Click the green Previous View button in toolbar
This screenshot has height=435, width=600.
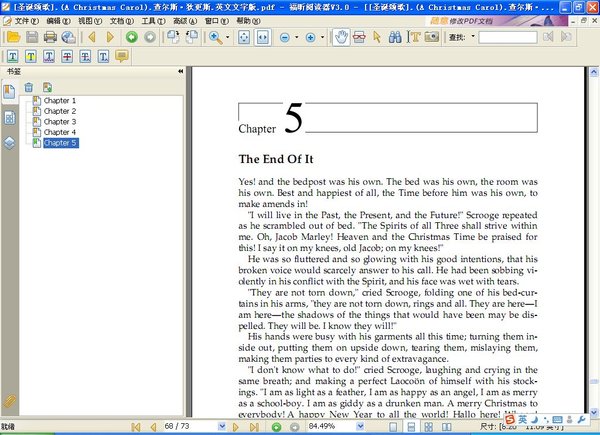point(132,37)
